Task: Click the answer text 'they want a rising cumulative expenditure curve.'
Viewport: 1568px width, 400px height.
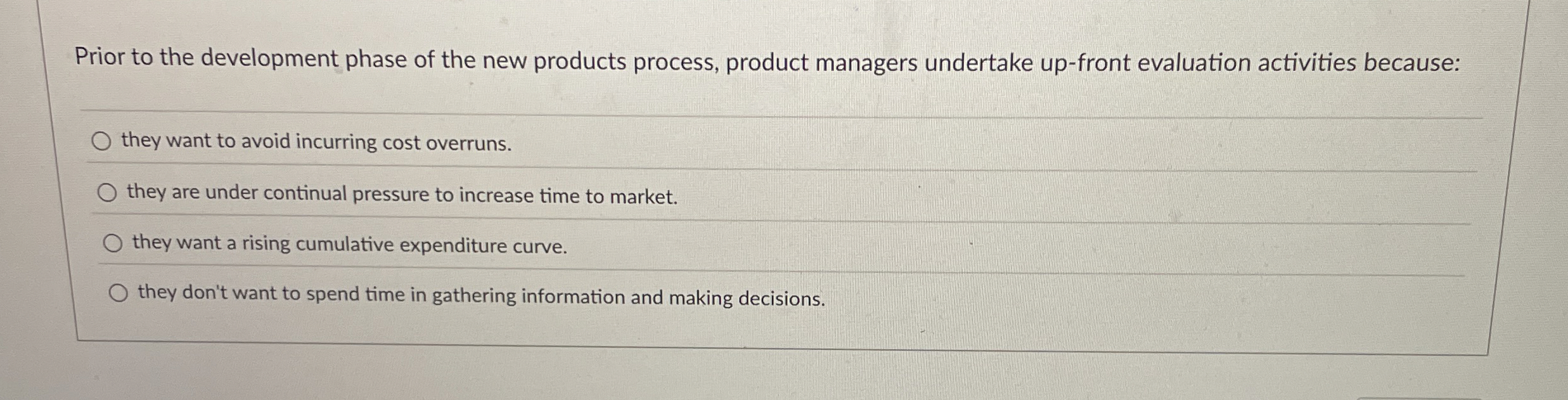Action: [x=350, y=244]
